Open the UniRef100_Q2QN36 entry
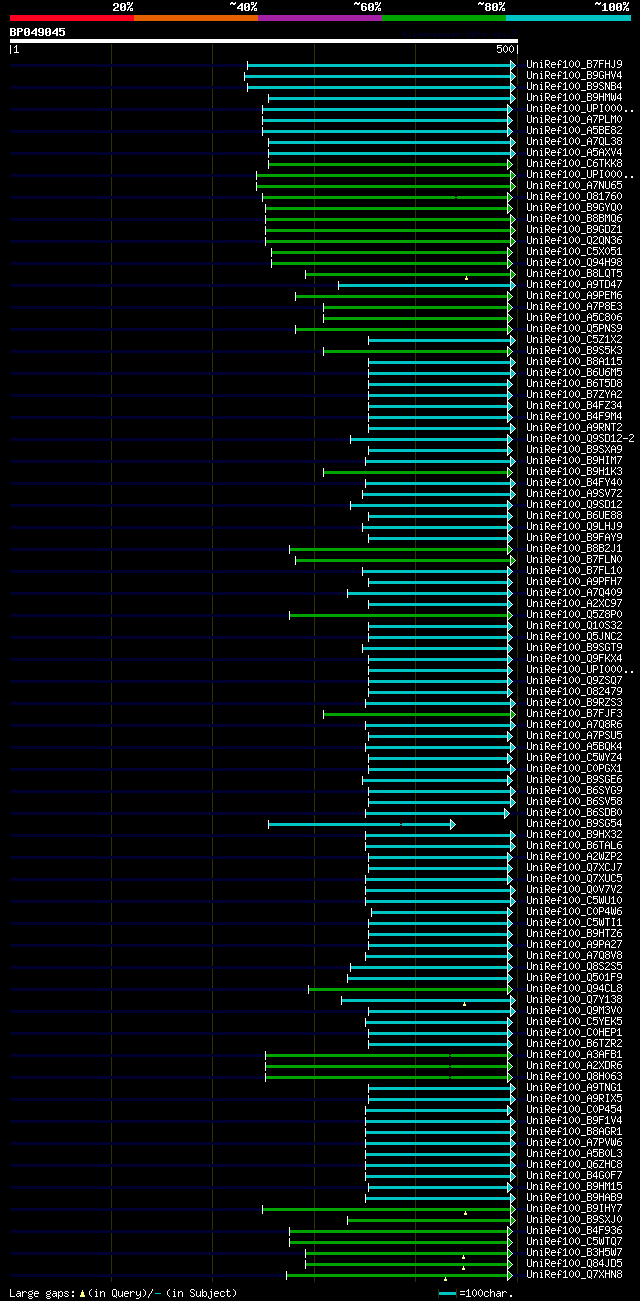 pos(574,240)
